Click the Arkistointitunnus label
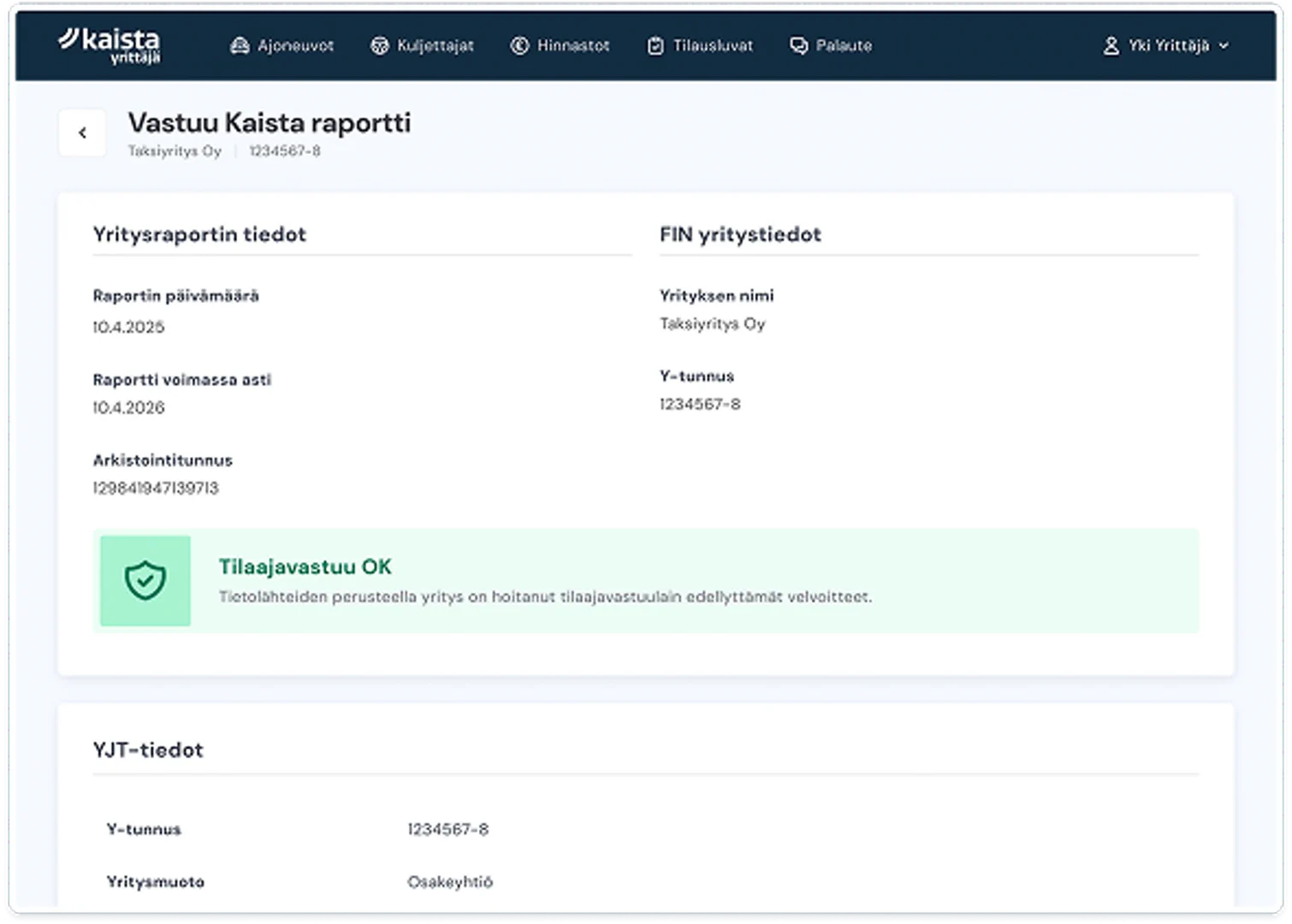 point(163,460)
